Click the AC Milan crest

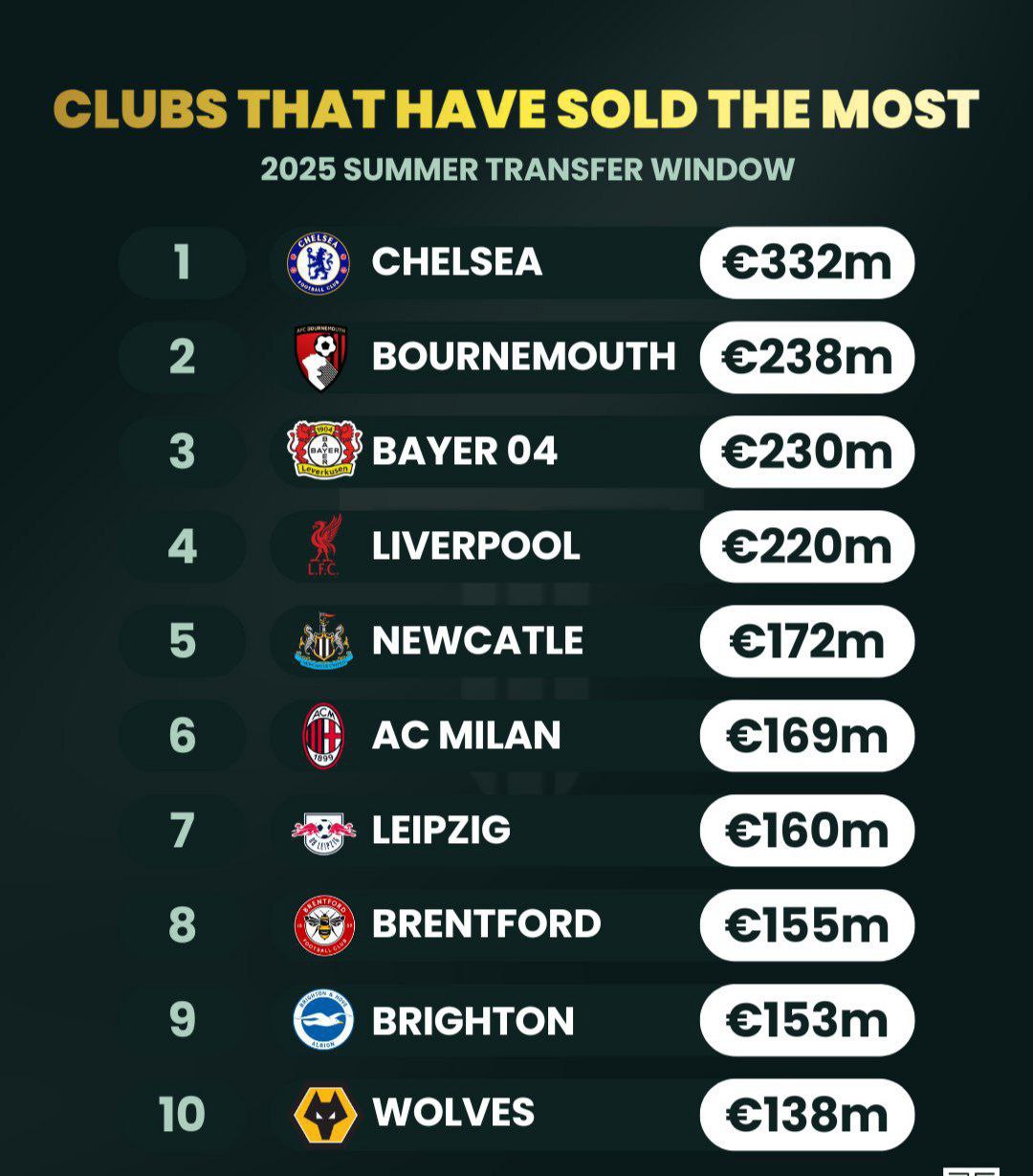point(323,735)
